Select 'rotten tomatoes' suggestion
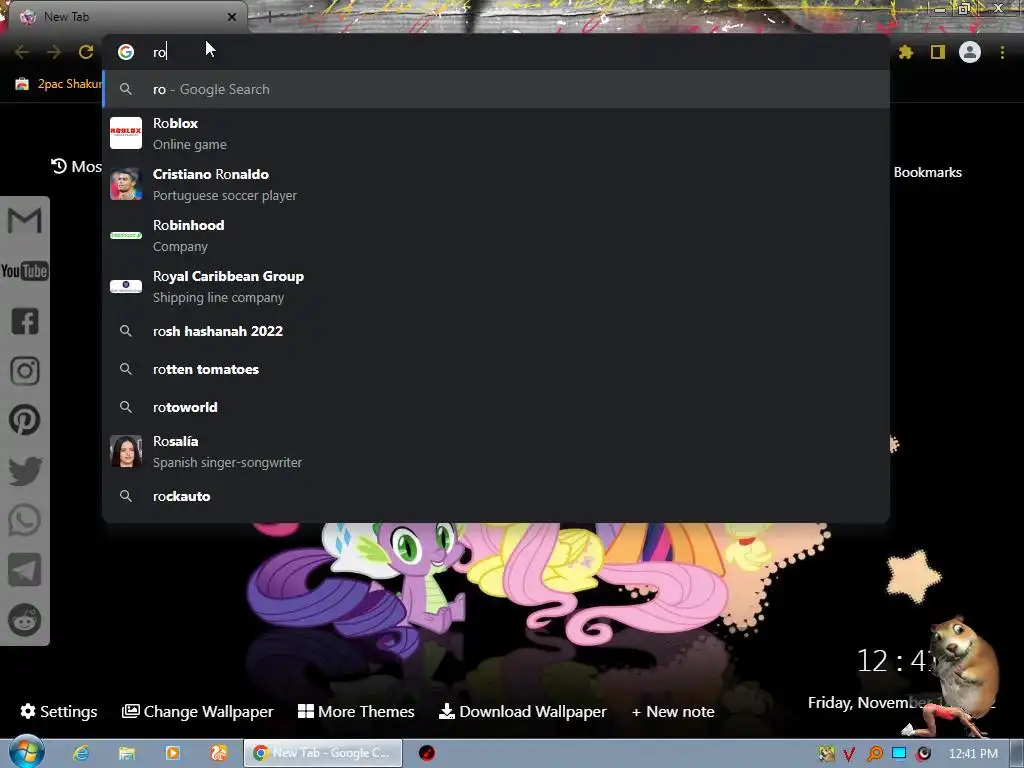The height and width of the screenshot is (768, 1024). coord(496,369)
